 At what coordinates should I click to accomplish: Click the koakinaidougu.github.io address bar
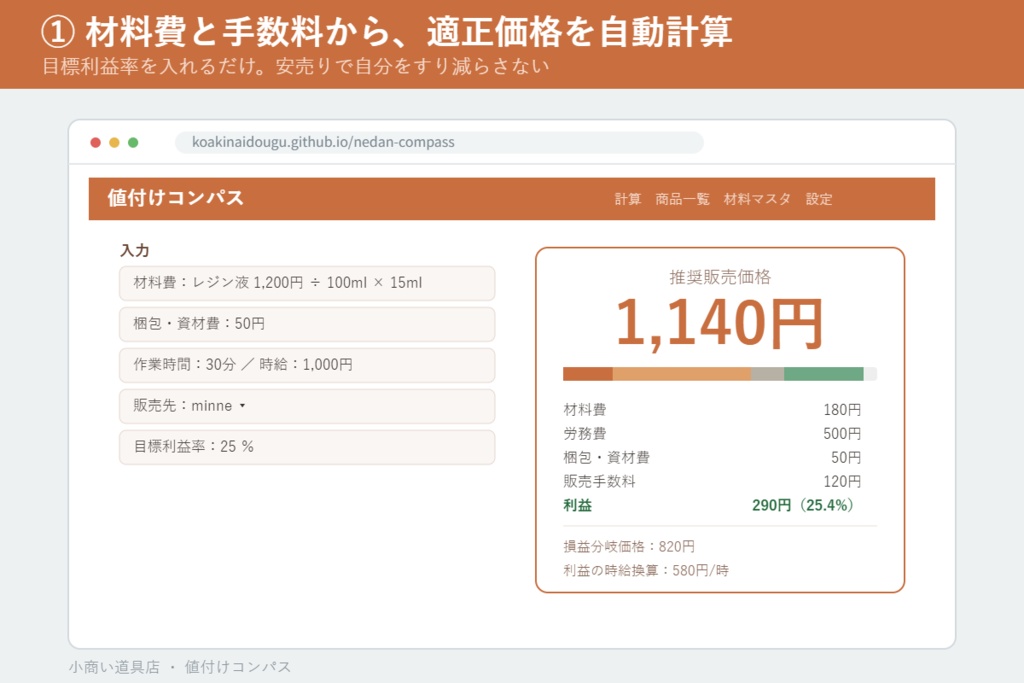tap(440, 142)
